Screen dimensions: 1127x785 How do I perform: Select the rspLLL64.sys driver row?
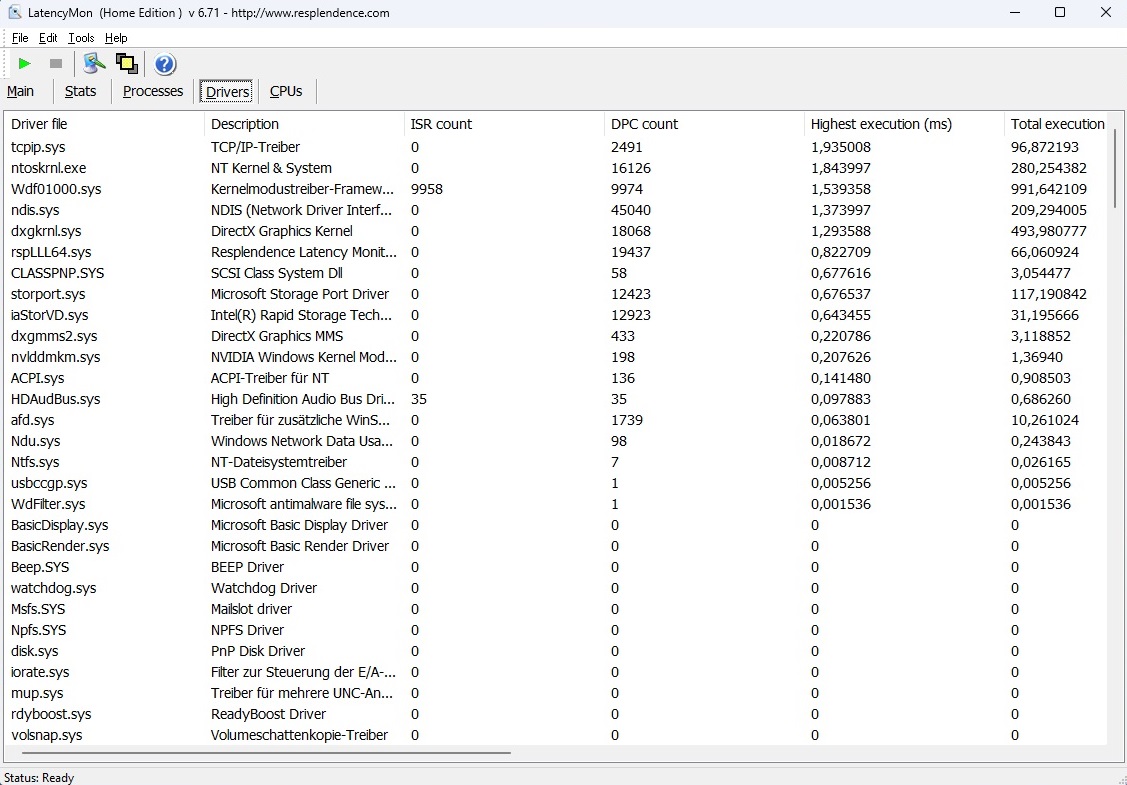point(556,252)
